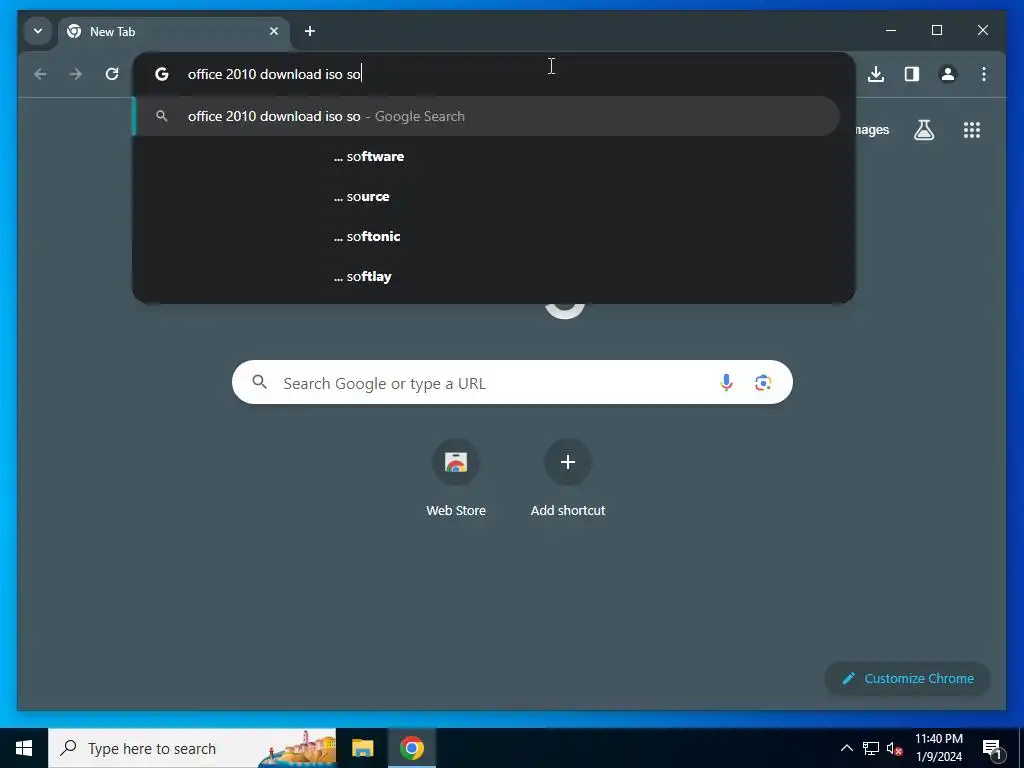Minimize the Chrome window

(891, 31)
